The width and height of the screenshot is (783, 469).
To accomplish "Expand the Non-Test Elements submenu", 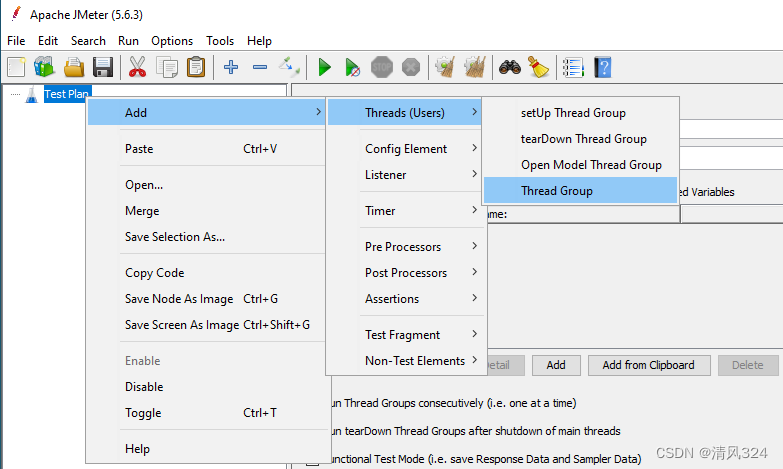I will tap(404, 361).
